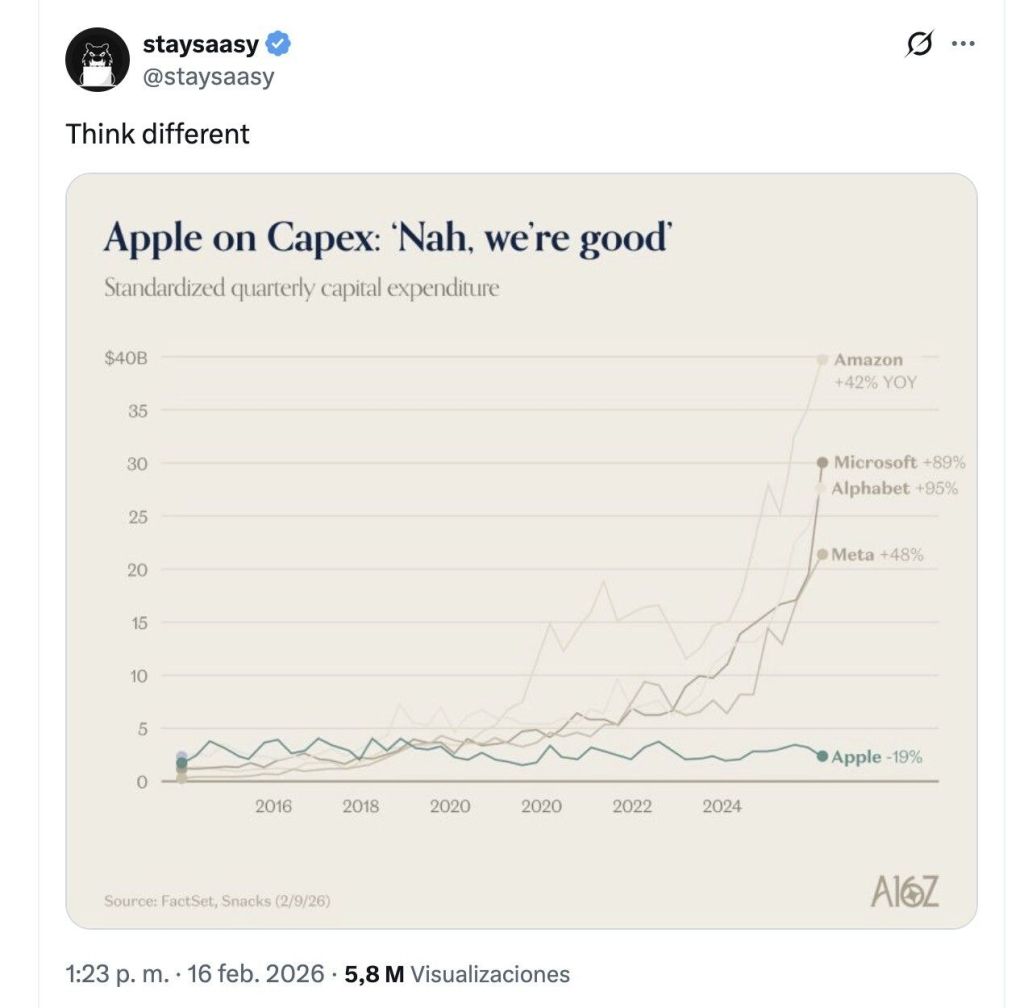Screen dimensions: 1024x1008
Task: Click the 'Think different' tweet text
Action: (157, 133)
